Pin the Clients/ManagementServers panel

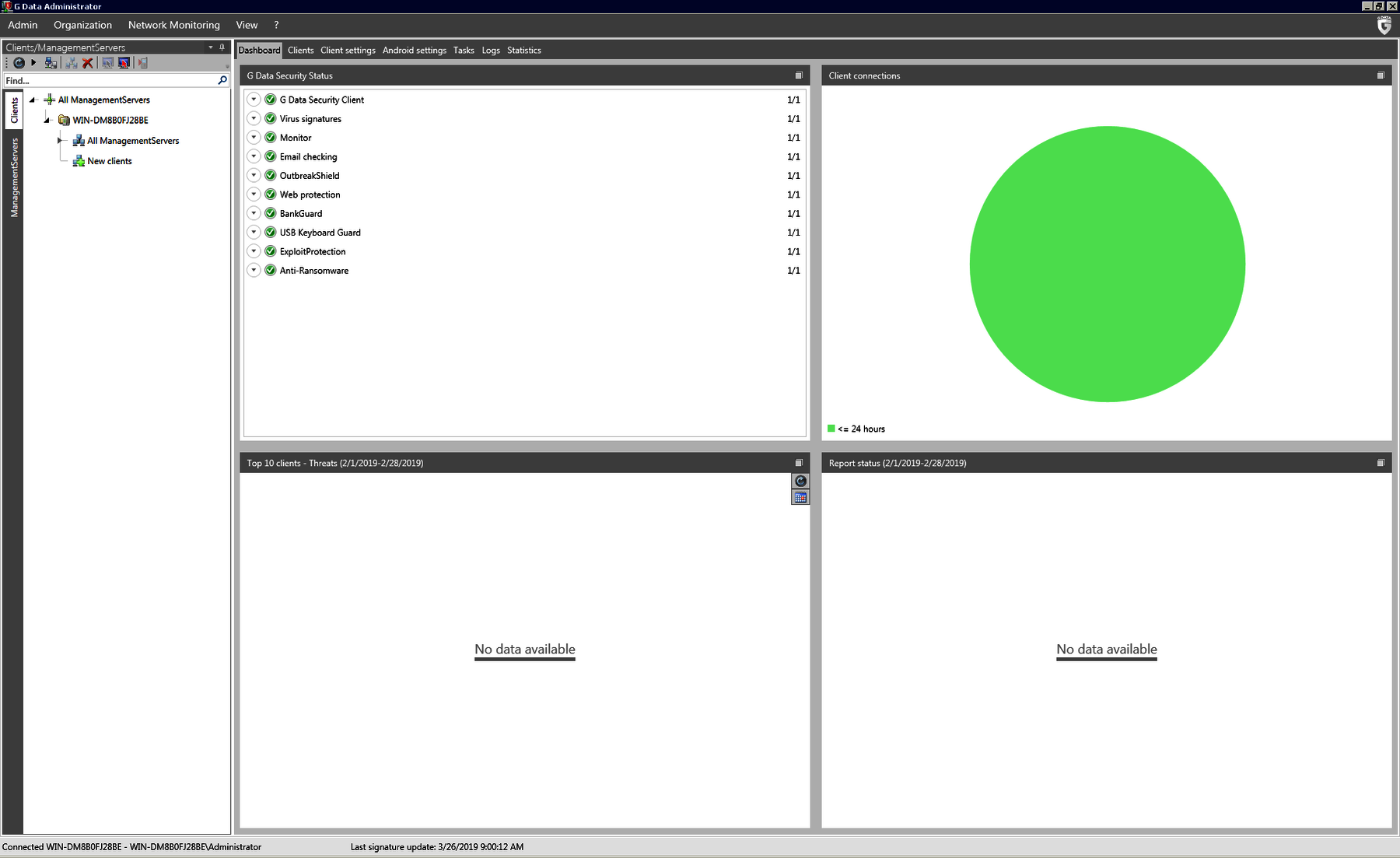[222, 47]
